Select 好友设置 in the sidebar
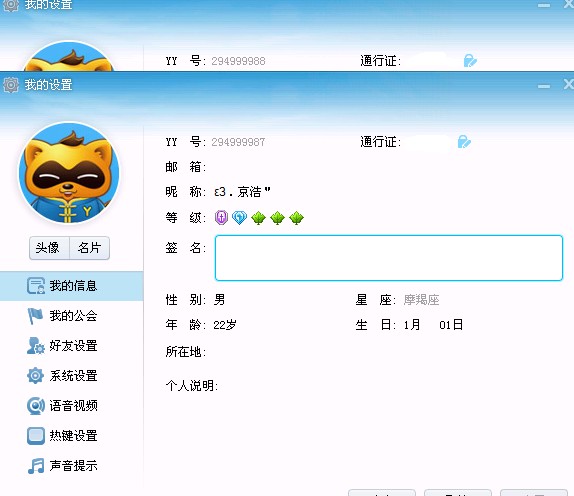The image size is (574, 496). 71,346
